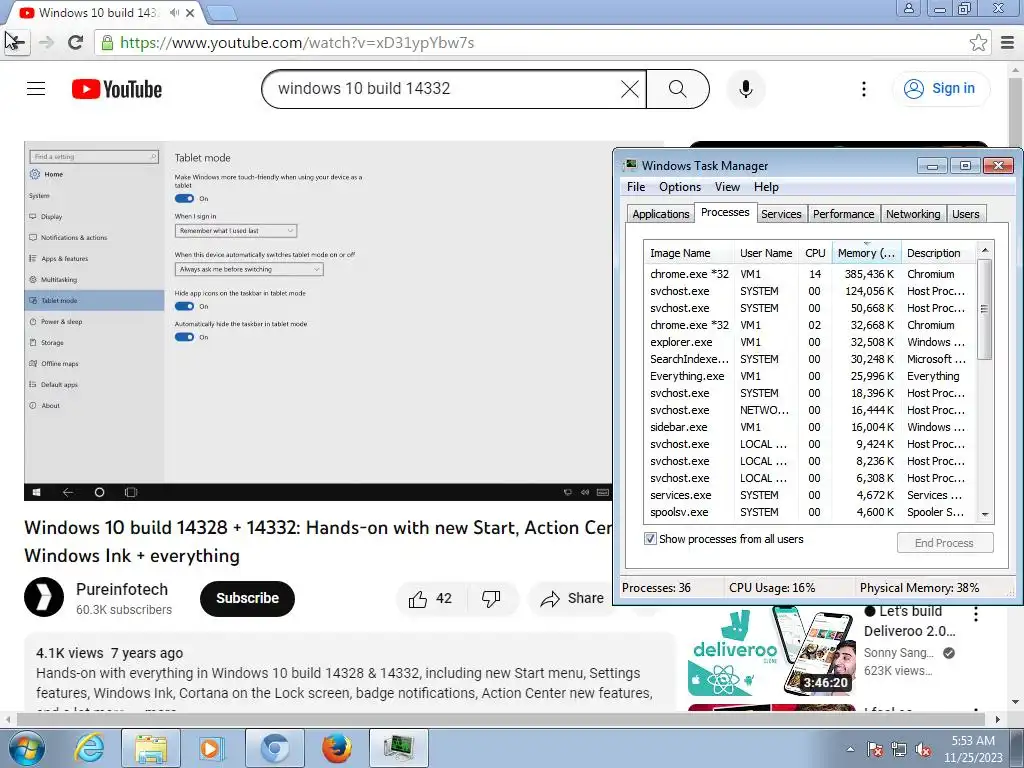The width and height of the screenshot is (1024, 768).
Task: Sort processes by Image Name column
Action: pyautogui.click(x=688, y=253)
